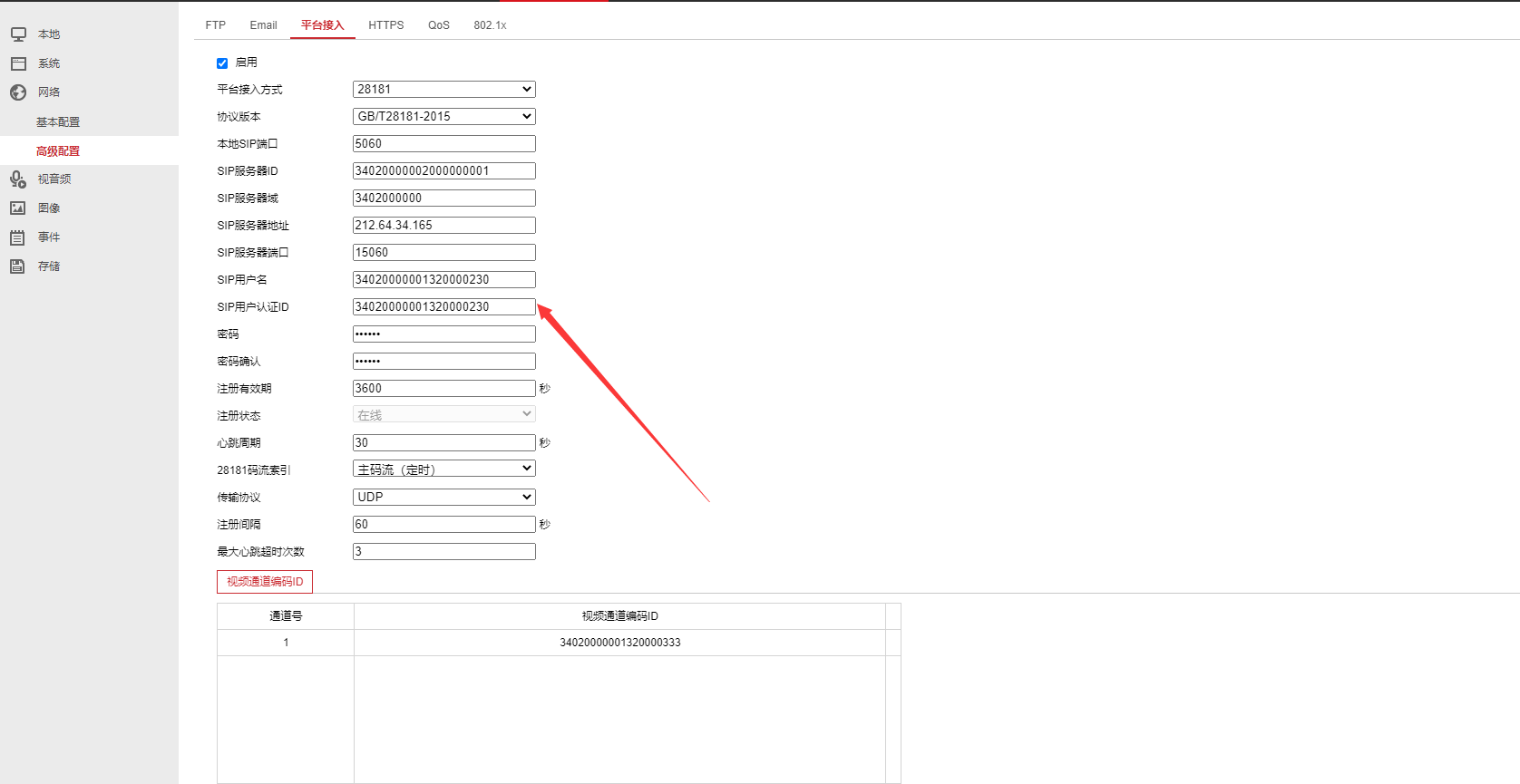Click the 注册间隔 field with 60
Image resolution: width=1520 pixels, height=784 pixels.
(x=444, y=524)
